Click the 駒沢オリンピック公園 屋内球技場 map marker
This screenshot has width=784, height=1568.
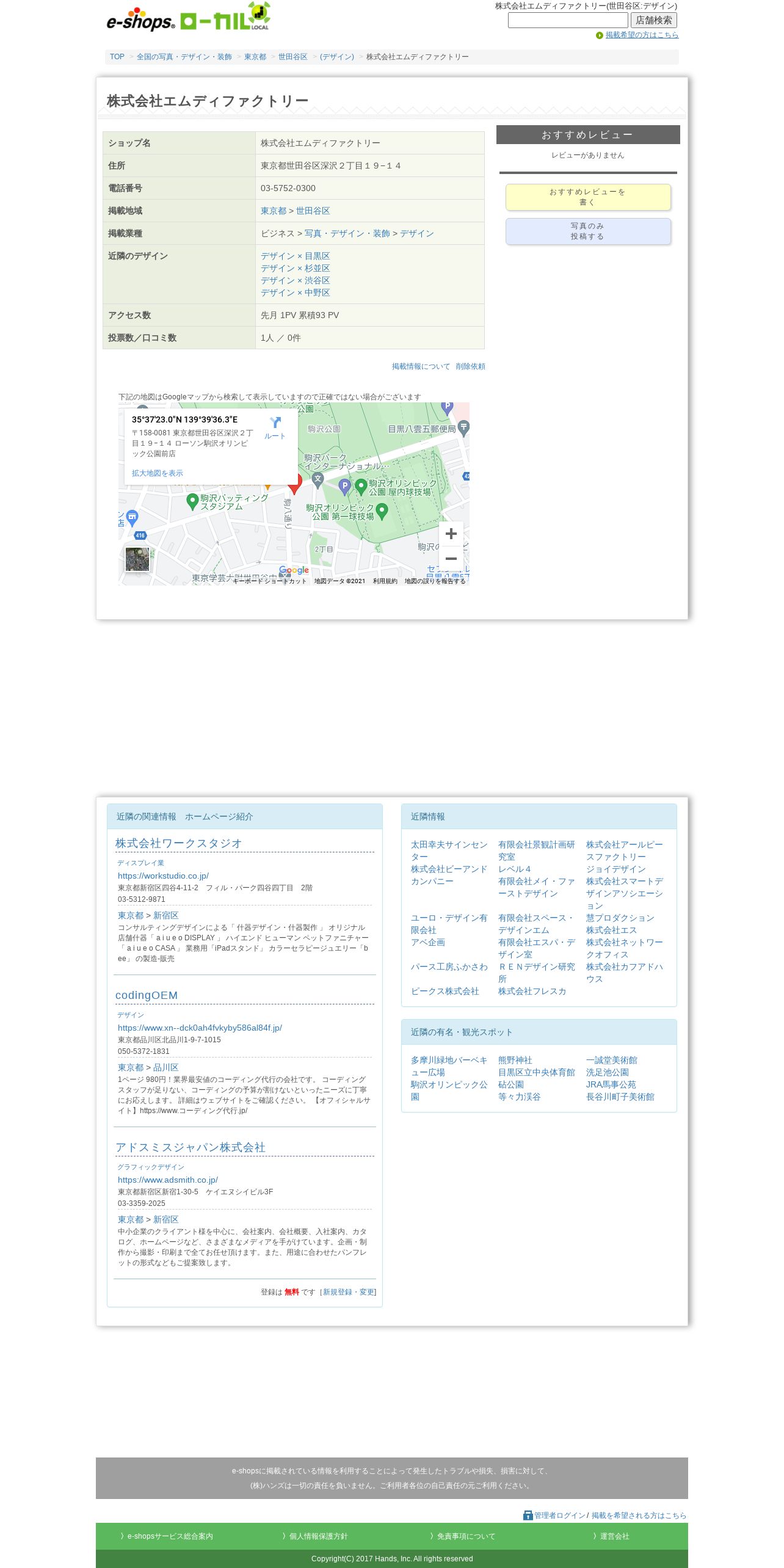[361, 487]
